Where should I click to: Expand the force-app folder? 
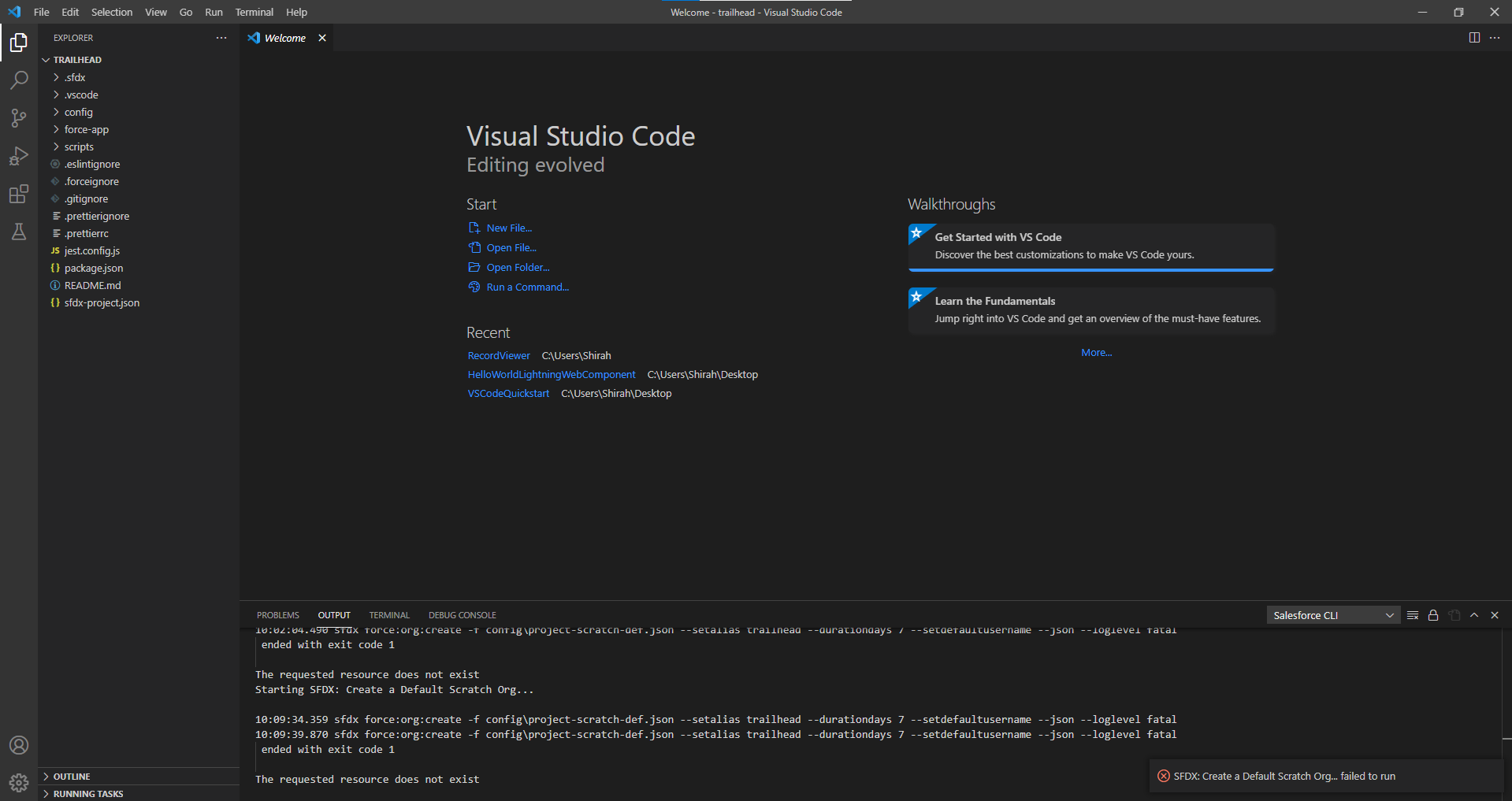[86, 129]
